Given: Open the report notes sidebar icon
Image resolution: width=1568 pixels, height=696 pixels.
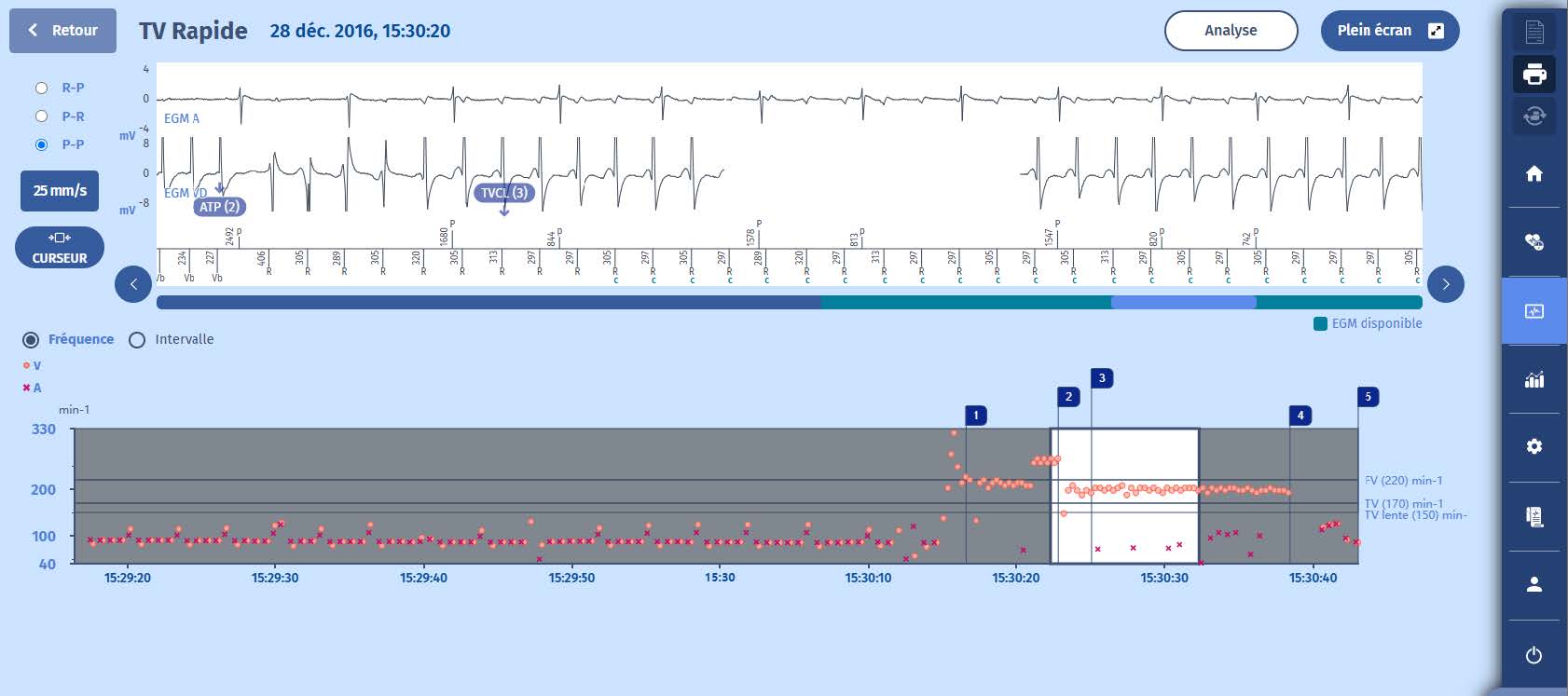Looking at the screenshot, I should [1534, 516].
